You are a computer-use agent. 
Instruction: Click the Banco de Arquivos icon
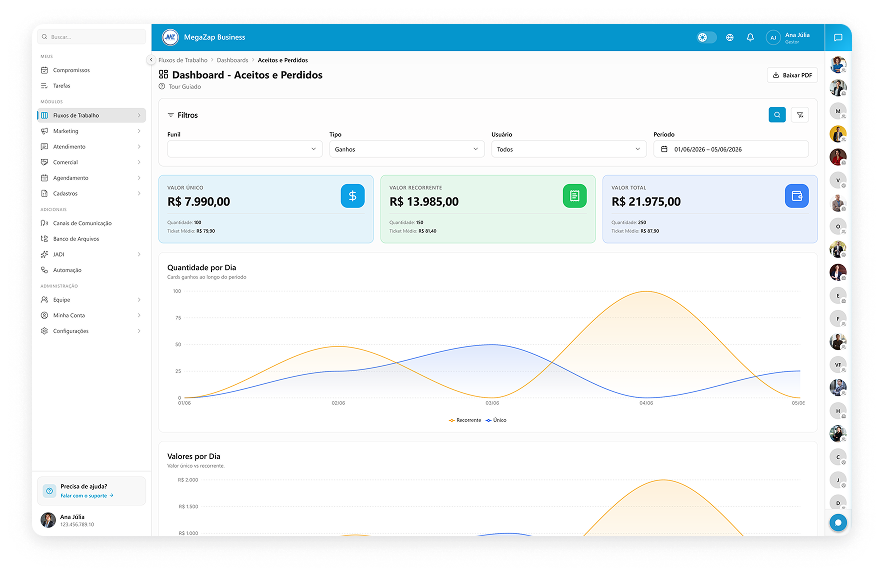(45, 239)
